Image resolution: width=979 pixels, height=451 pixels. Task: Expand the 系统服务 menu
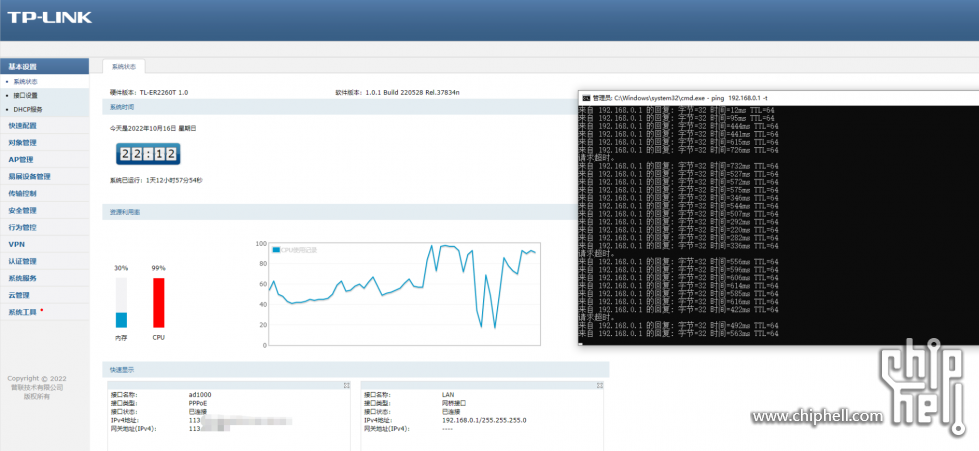(44, 278)
